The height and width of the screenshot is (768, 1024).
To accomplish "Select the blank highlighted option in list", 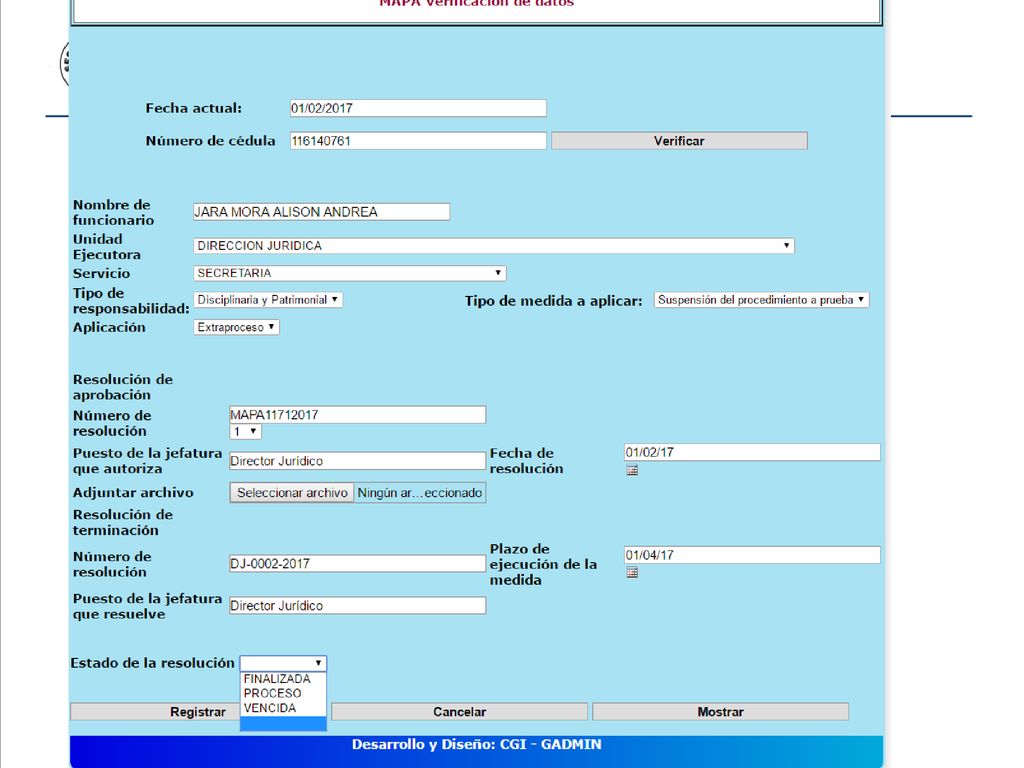I will [283, 723].
